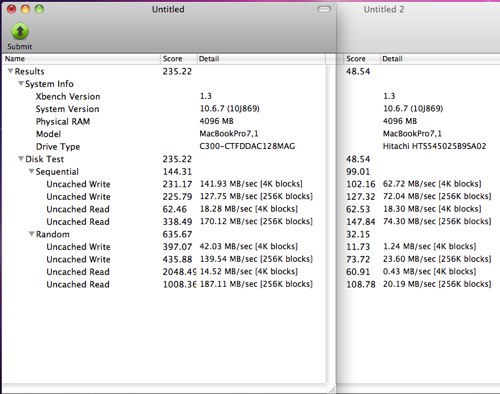Click the 42.03 MB/sec [4K blocks] detail
Screen dimensions: 500x394
[x=249, y=247]
